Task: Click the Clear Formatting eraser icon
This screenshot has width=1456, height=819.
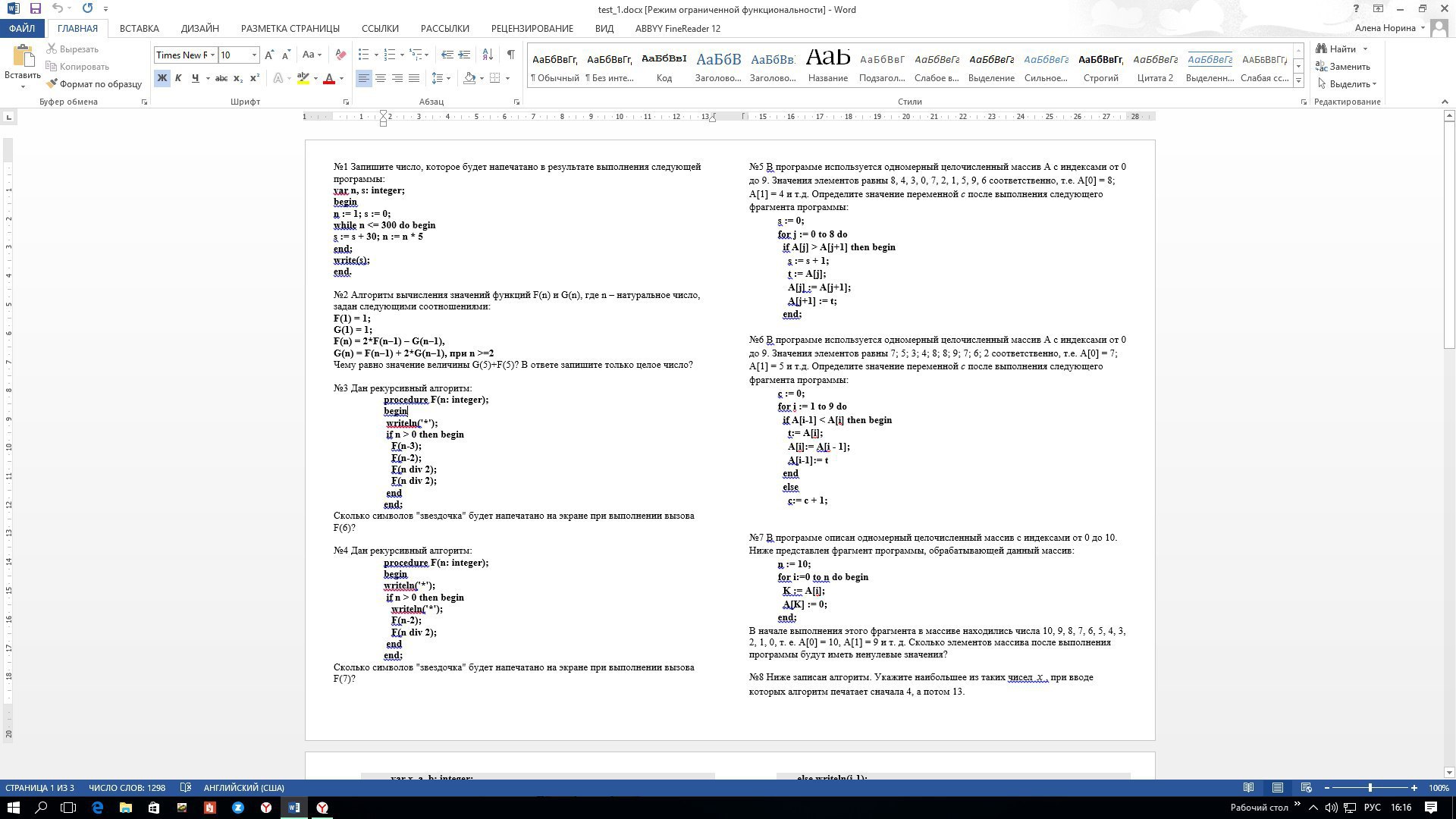Action: coord(340,55)
